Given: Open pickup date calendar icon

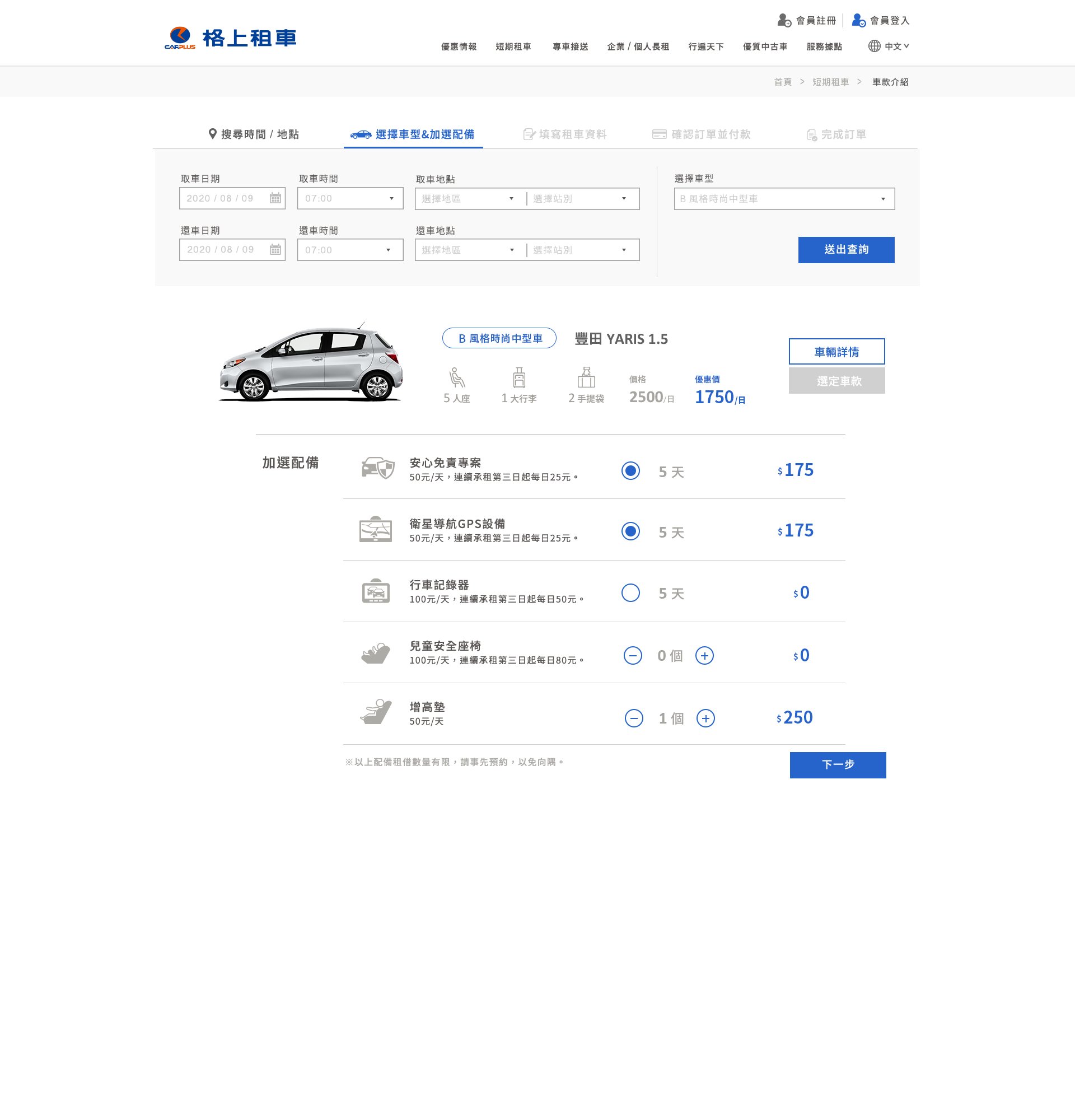Looking at the screenshot, I should (275, 198).
